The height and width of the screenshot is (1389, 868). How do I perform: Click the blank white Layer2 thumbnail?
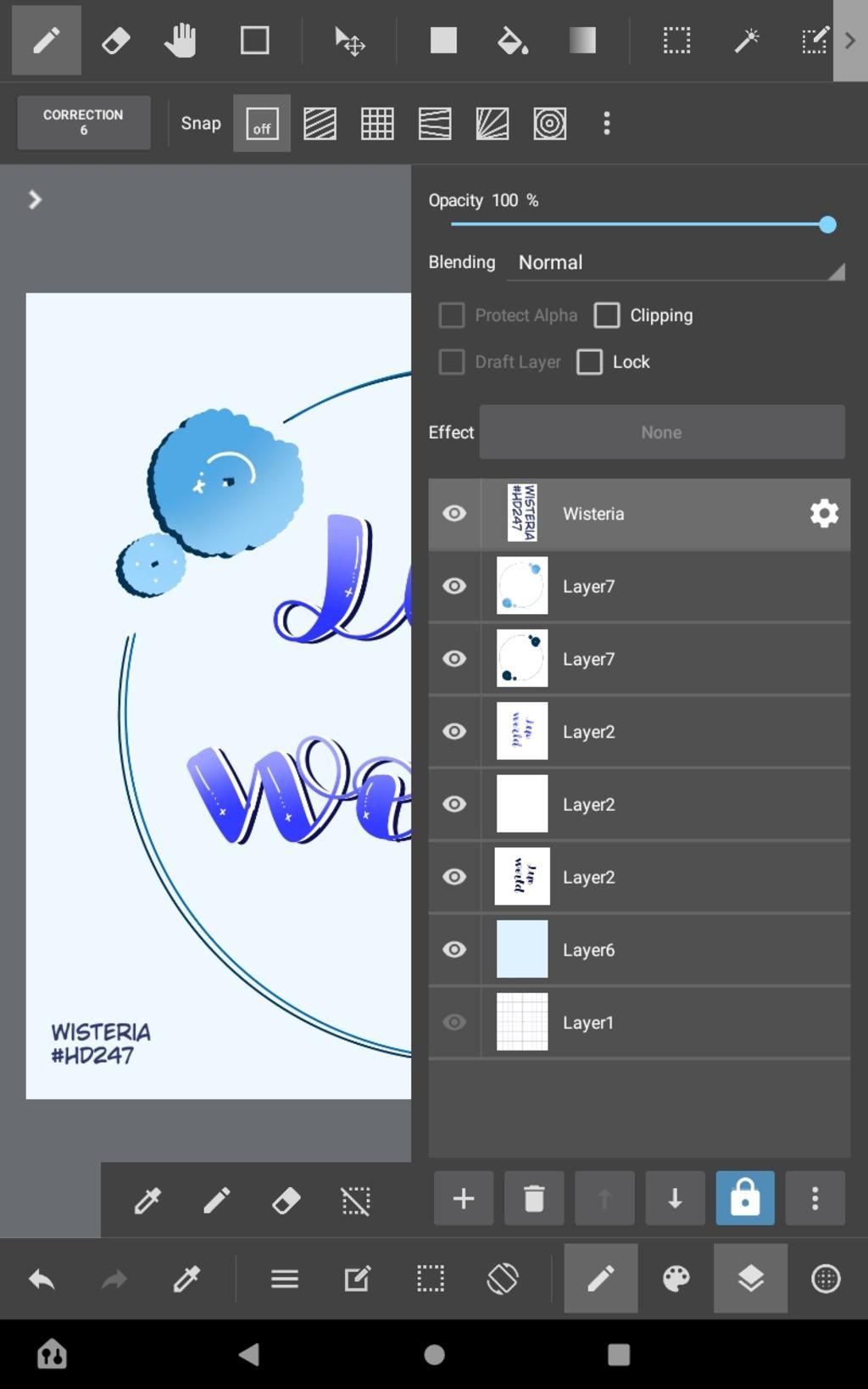(x=522, y=804)
